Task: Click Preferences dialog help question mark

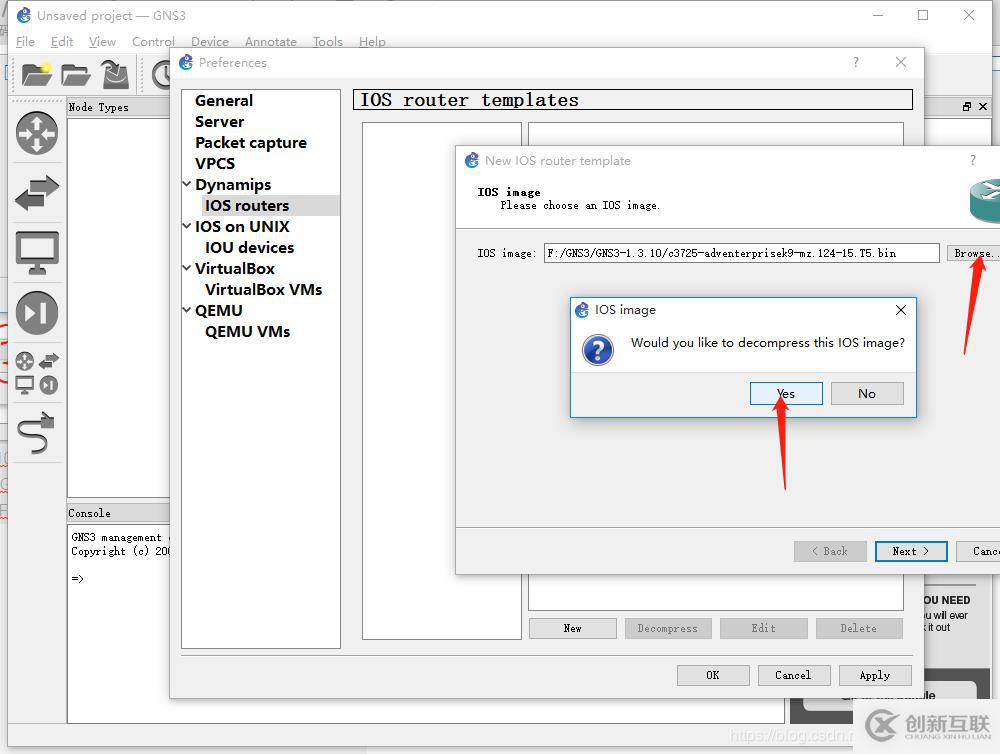Action: 855,62
